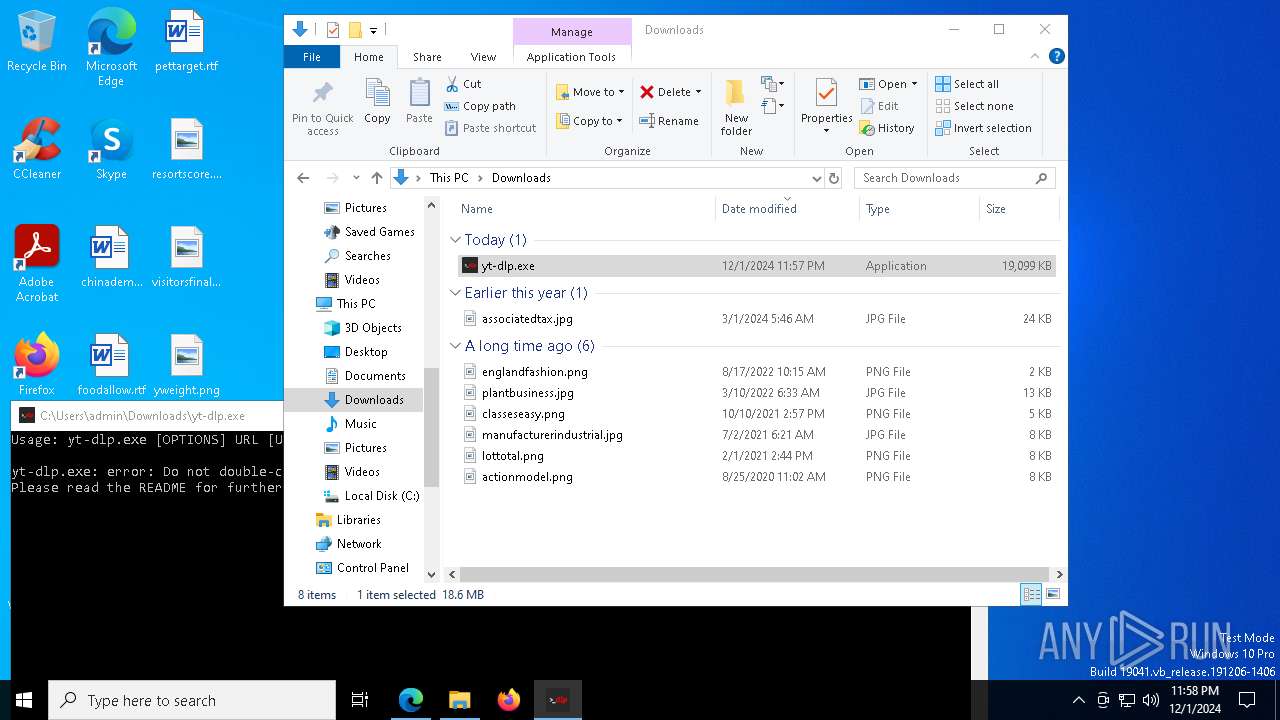1280x720 pixels.
Task: Click This PC in the address bar
Action: 449,178
